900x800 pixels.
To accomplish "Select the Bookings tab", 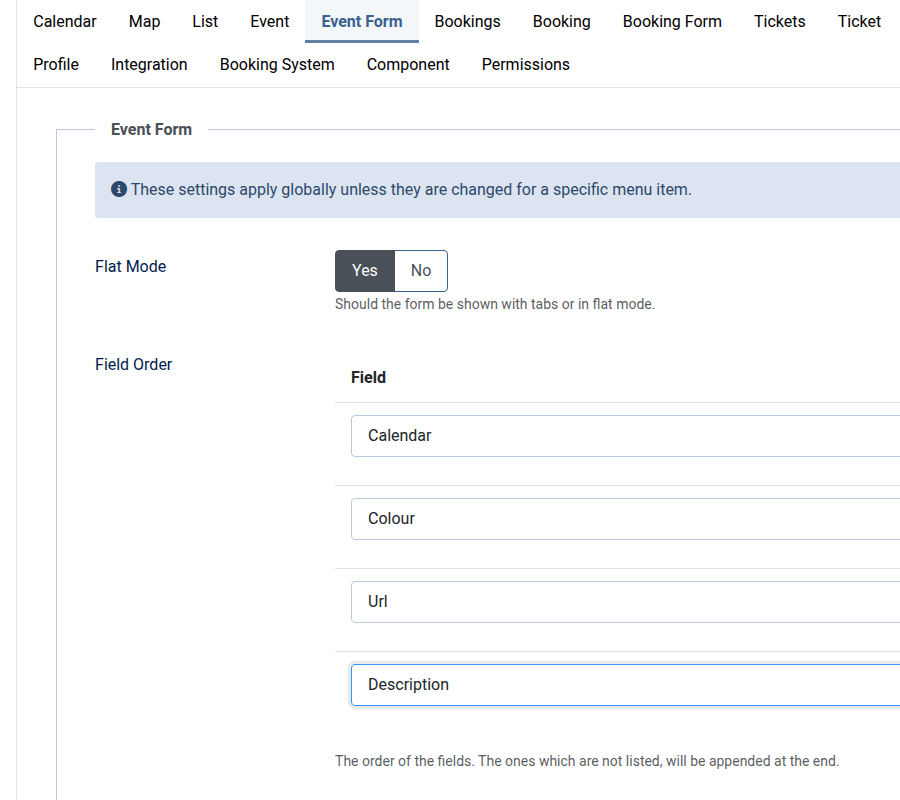I will tap(468, 21).
